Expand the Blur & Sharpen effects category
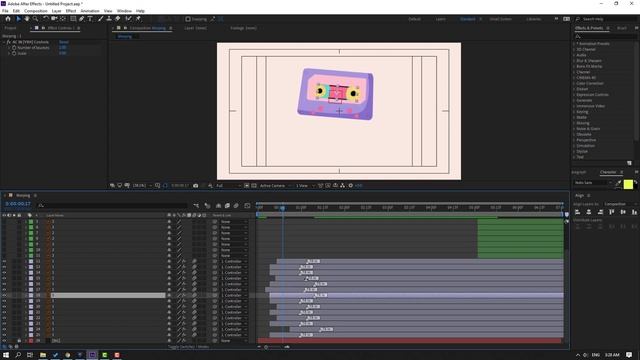Viewport: 640px width, 360px height. click(574, 61)
